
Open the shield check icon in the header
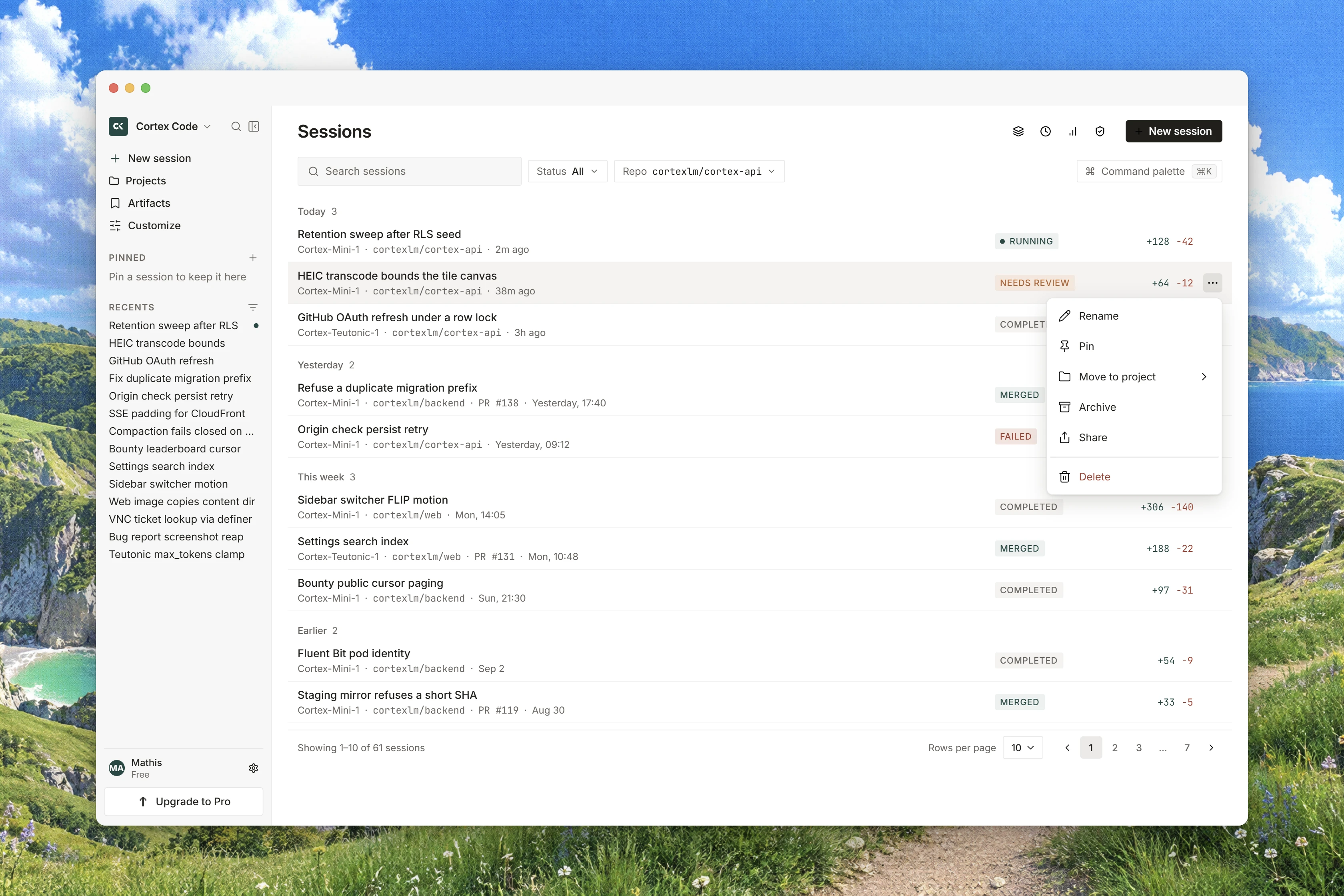[1100, 132]
